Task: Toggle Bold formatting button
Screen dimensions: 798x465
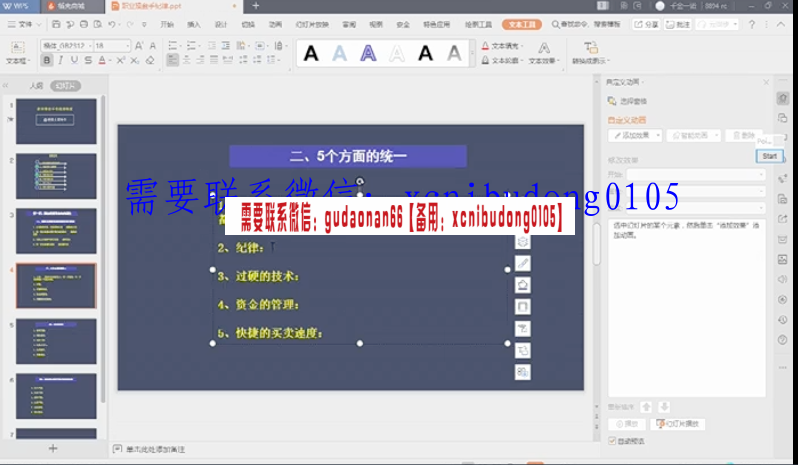Action: coord(47,61)
